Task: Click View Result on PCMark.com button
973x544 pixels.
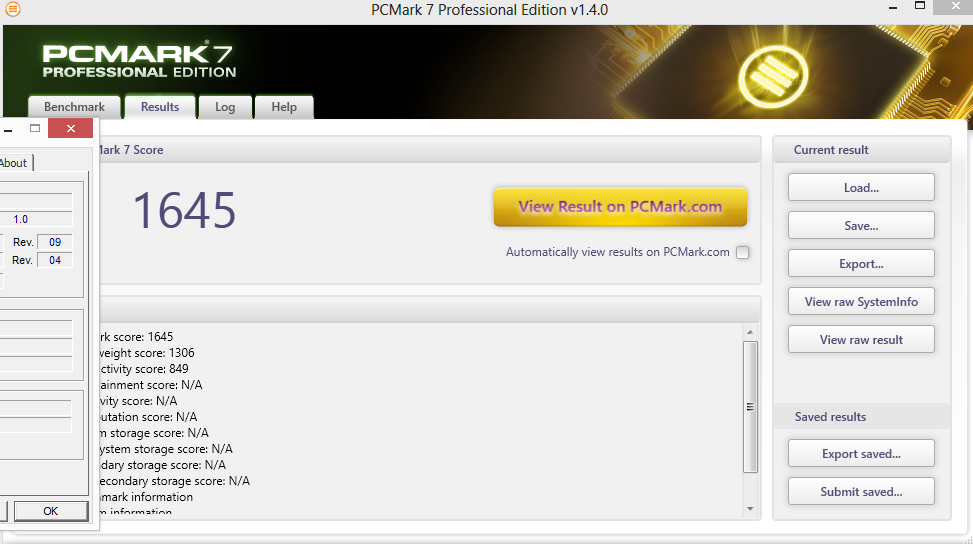Action: coord(620,207)
